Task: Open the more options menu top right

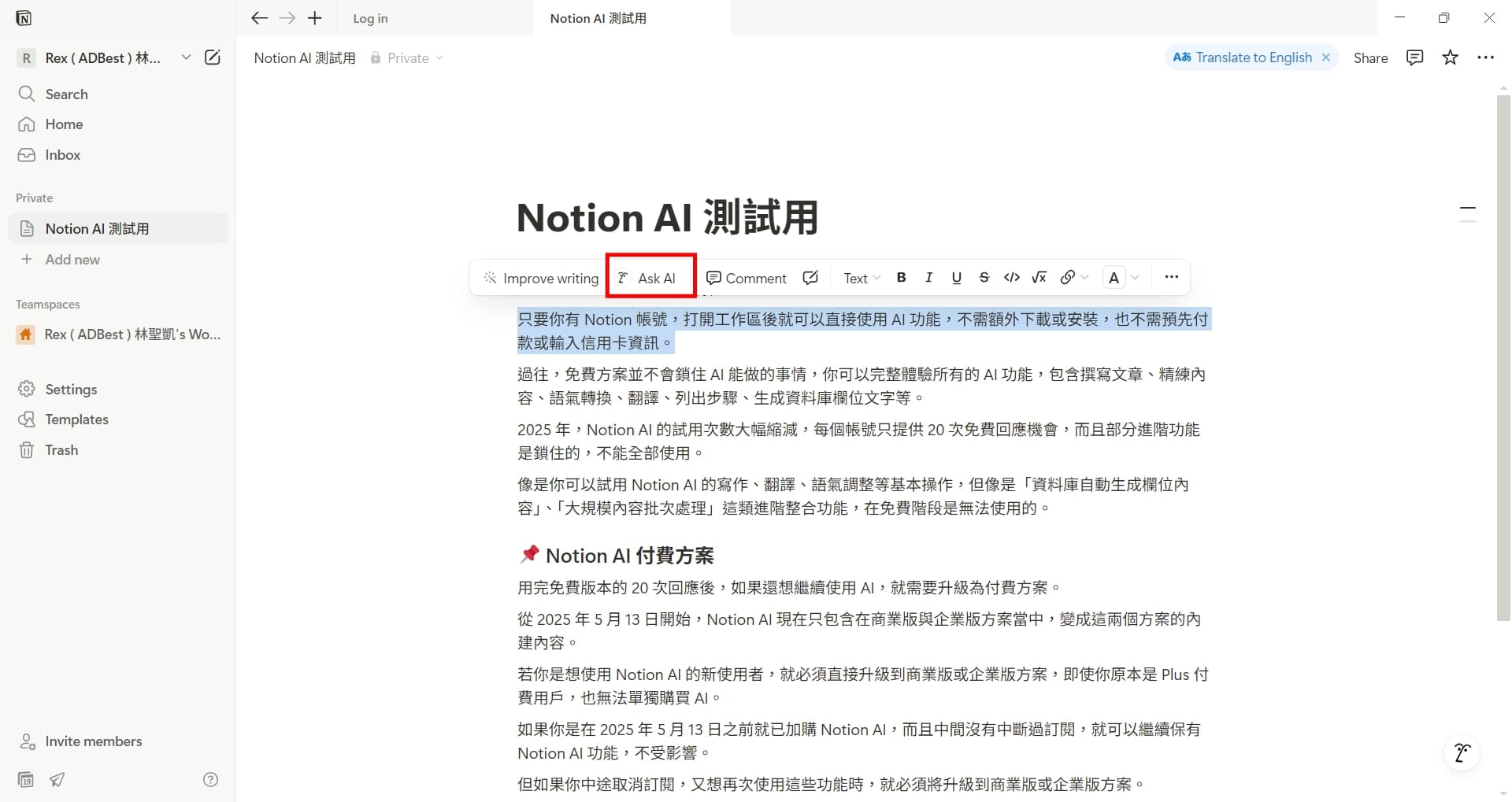Action: 1488,57
